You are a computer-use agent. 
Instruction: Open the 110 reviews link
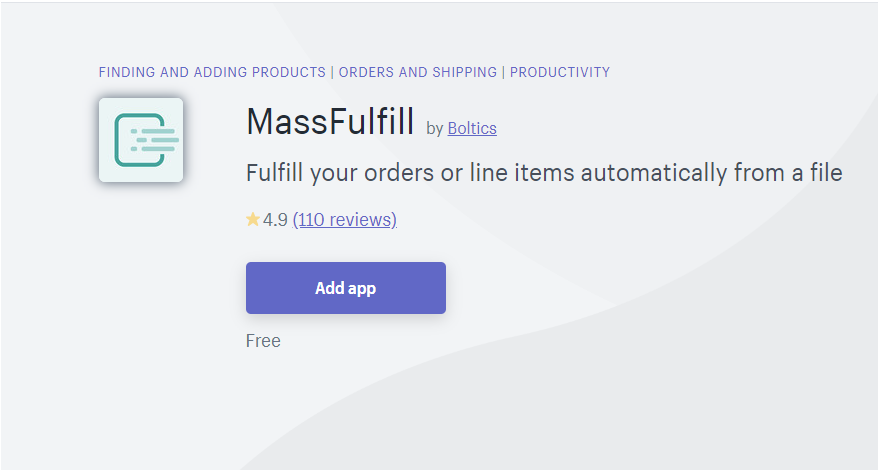point(345,220)
